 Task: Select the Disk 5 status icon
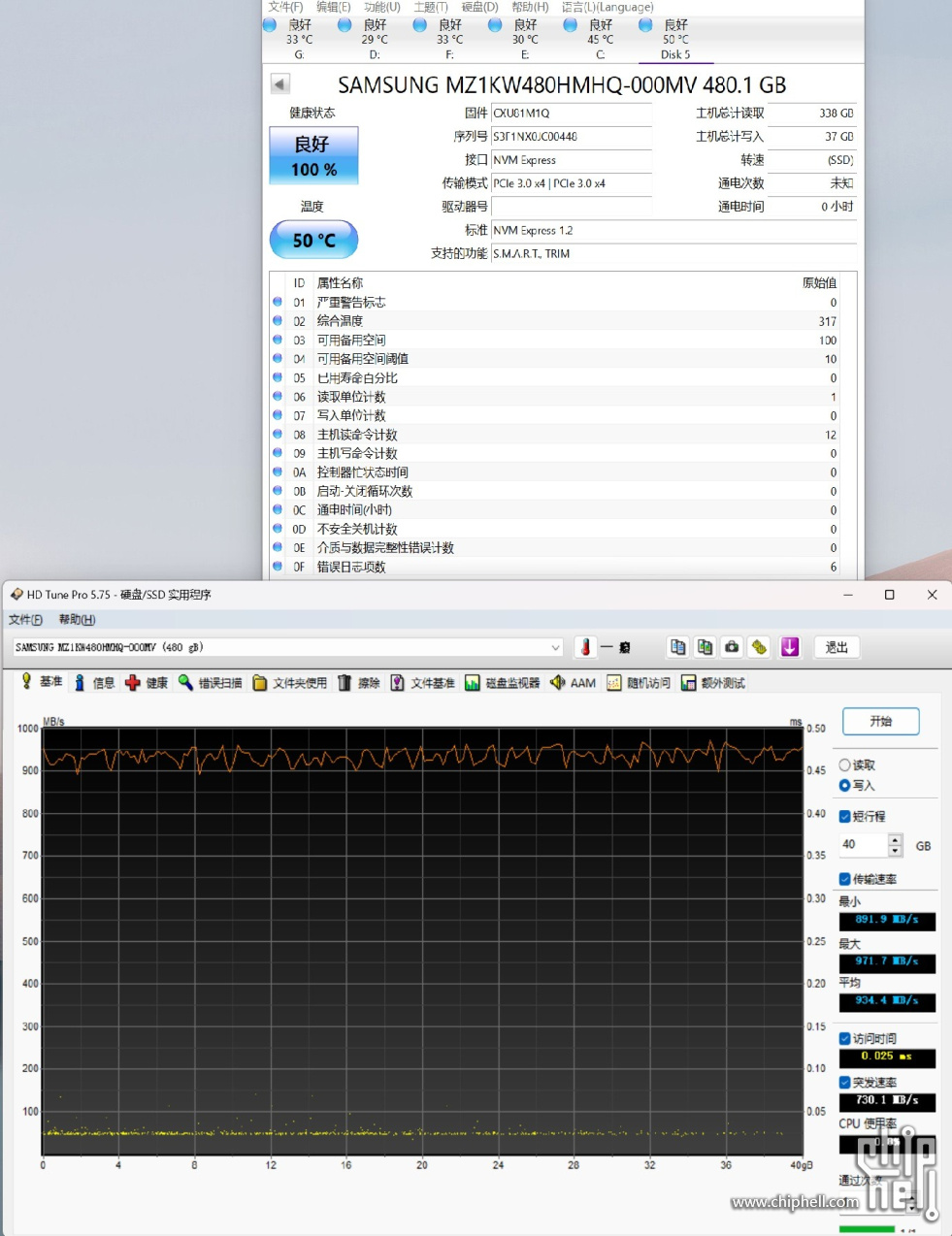click(645, 25)
